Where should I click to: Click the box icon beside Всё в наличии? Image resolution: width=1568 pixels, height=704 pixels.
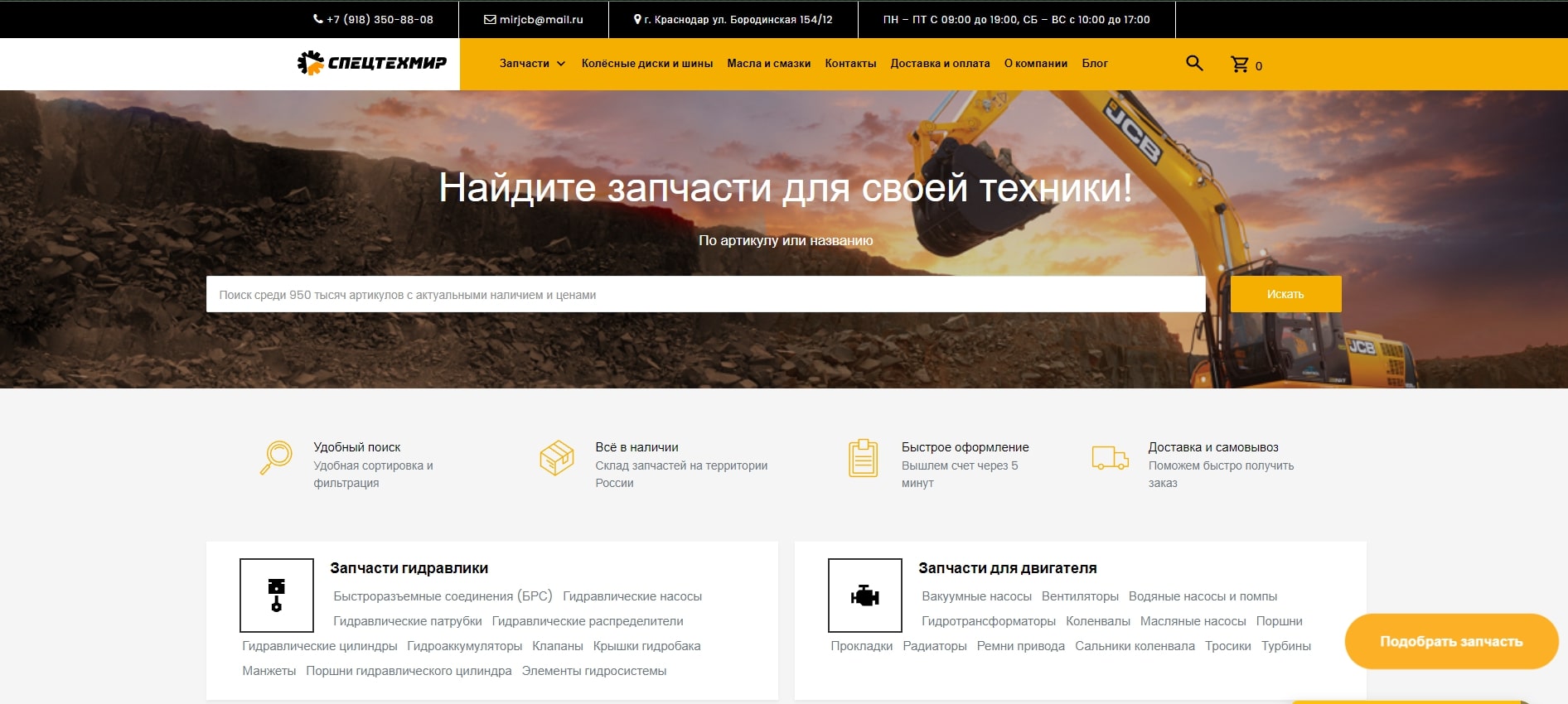[x=556, y=457]
